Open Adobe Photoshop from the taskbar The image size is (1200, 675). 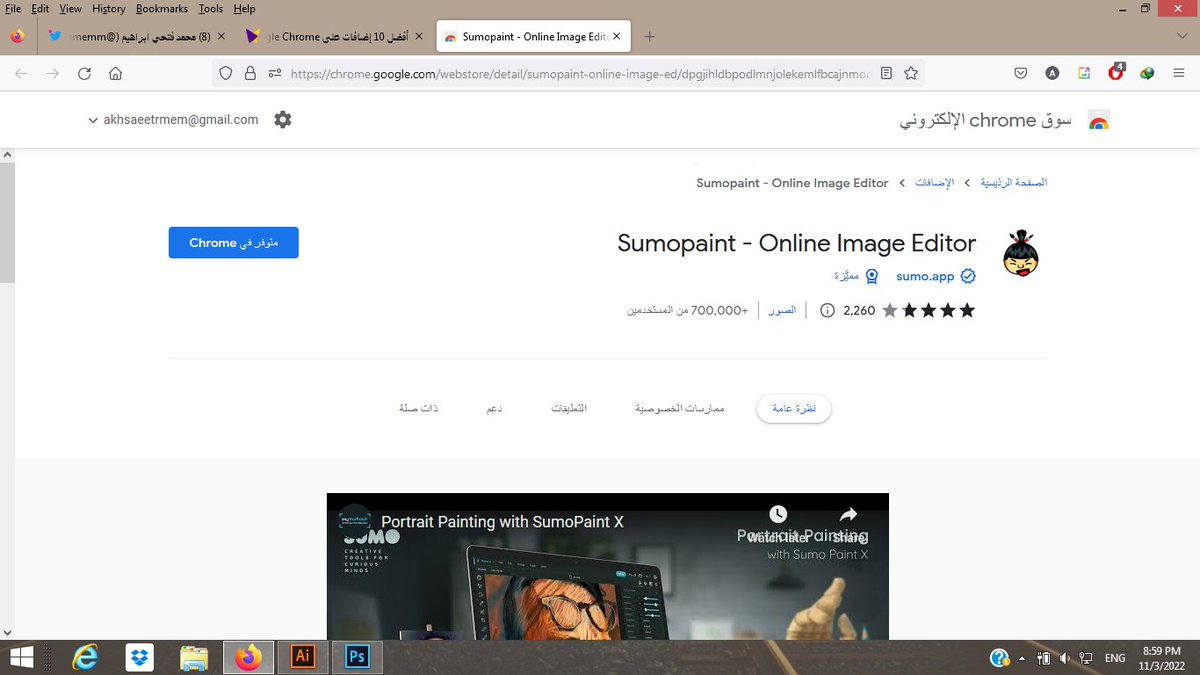click(357, 657)
